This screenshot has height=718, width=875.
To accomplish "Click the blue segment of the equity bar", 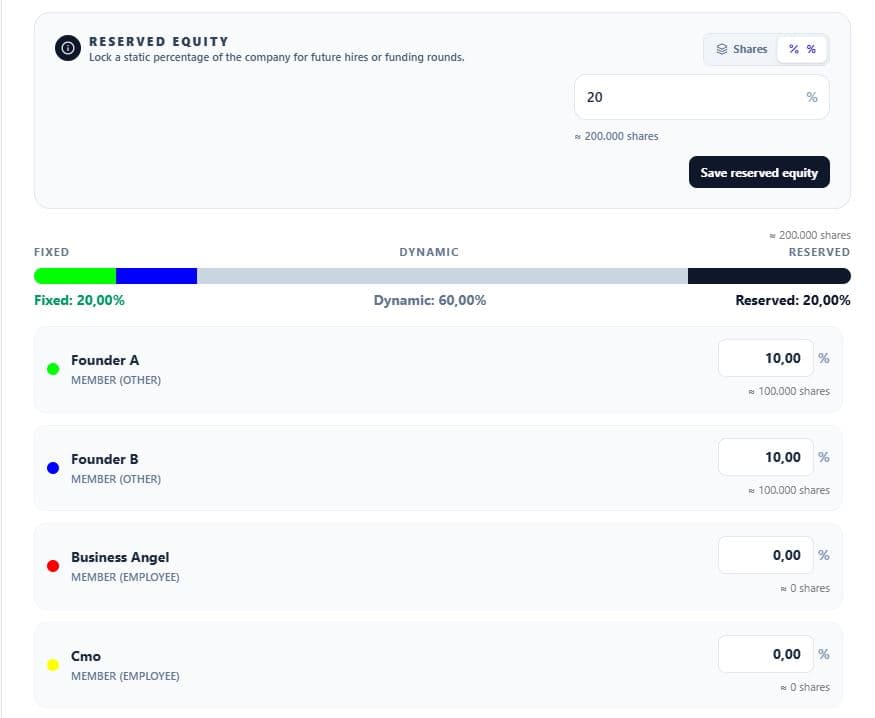I will 156,276.
